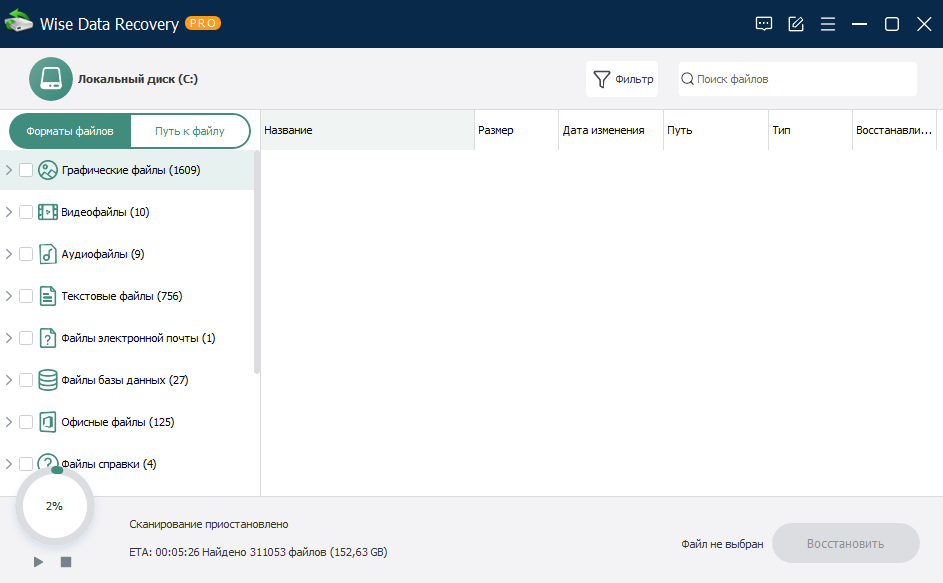Viewport: 943px width, 583px height.
Task: Click the graphic files category icon
Action: click(48, 170)
